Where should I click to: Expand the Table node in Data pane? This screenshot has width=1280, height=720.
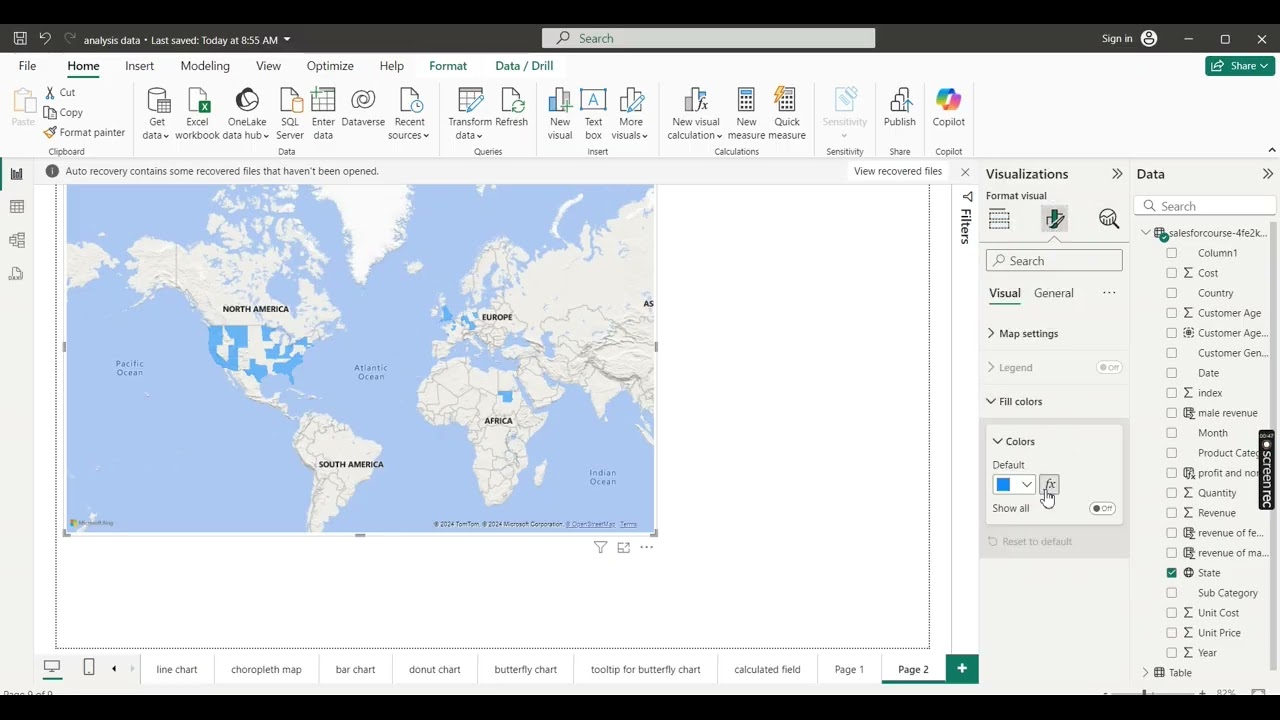point(1146,673)
